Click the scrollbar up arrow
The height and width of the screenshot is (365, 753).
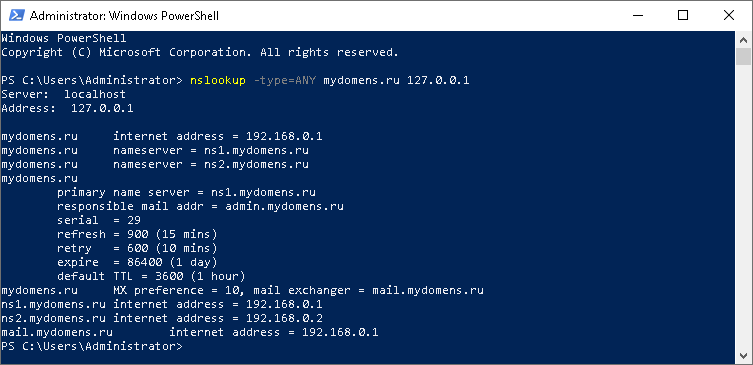743,38
